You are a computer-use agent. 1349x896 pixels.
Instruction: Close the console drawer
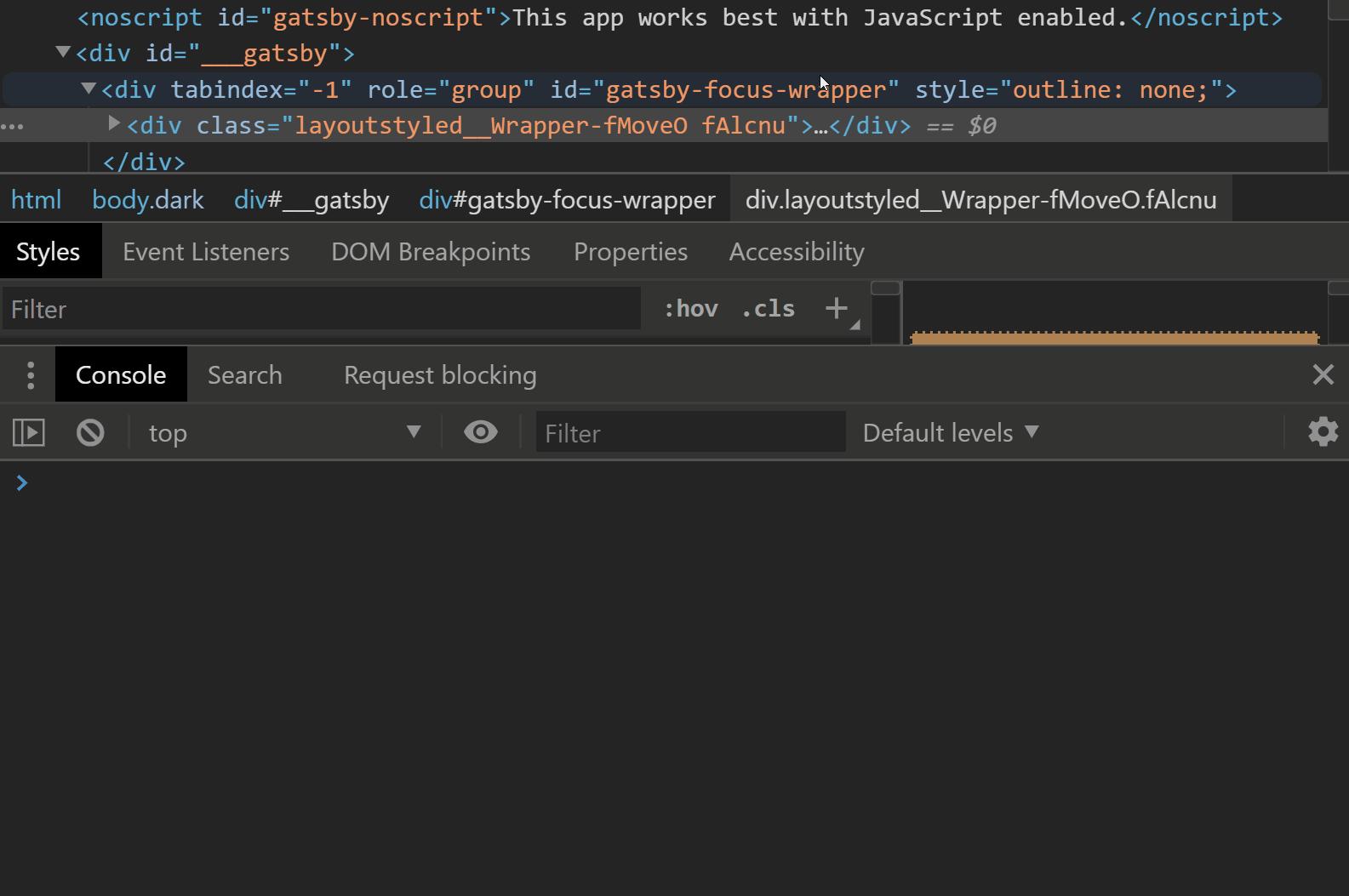coord(1323,374)
